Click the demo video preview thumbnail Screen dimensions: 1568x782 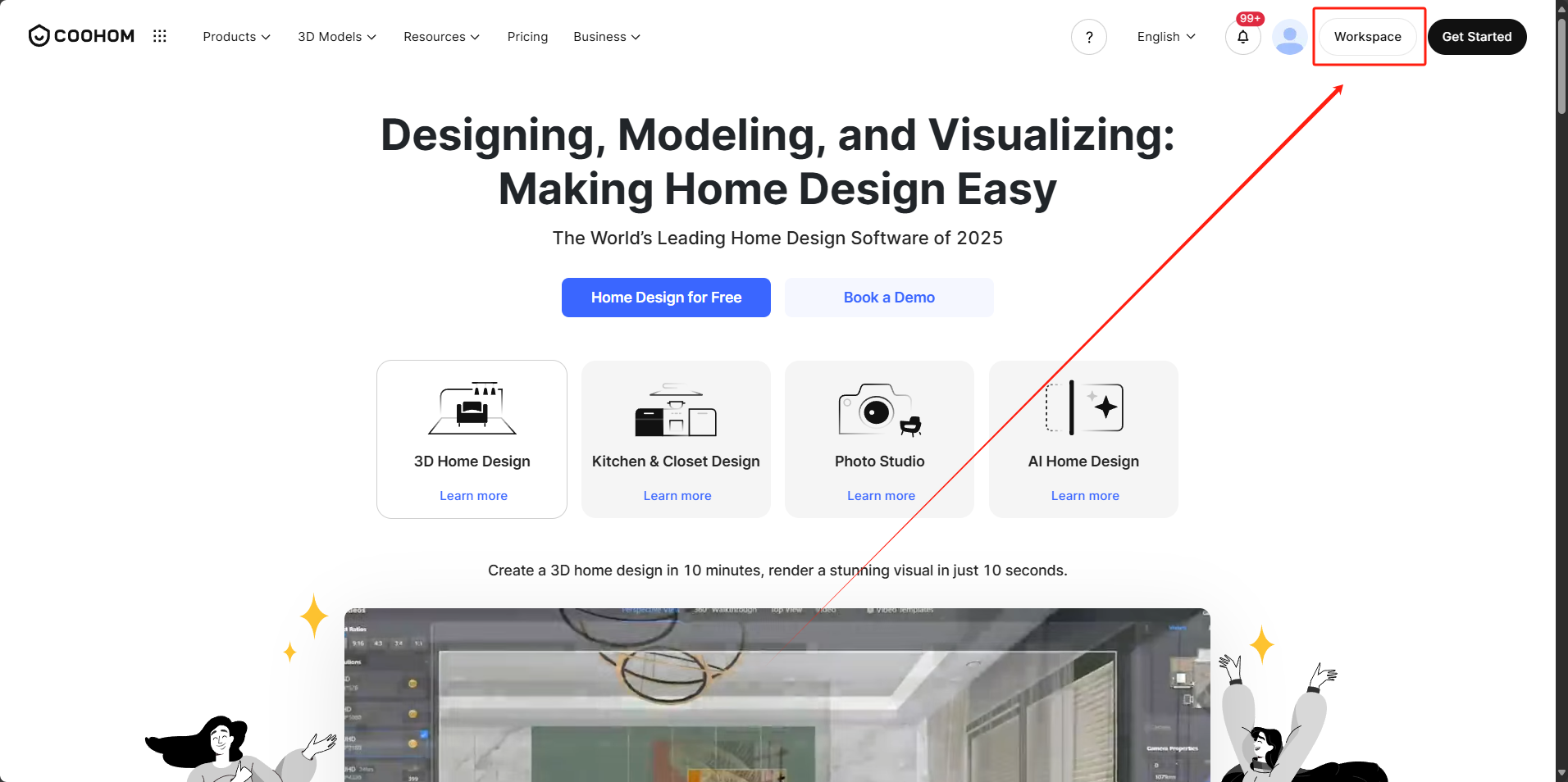coord(777,695)
